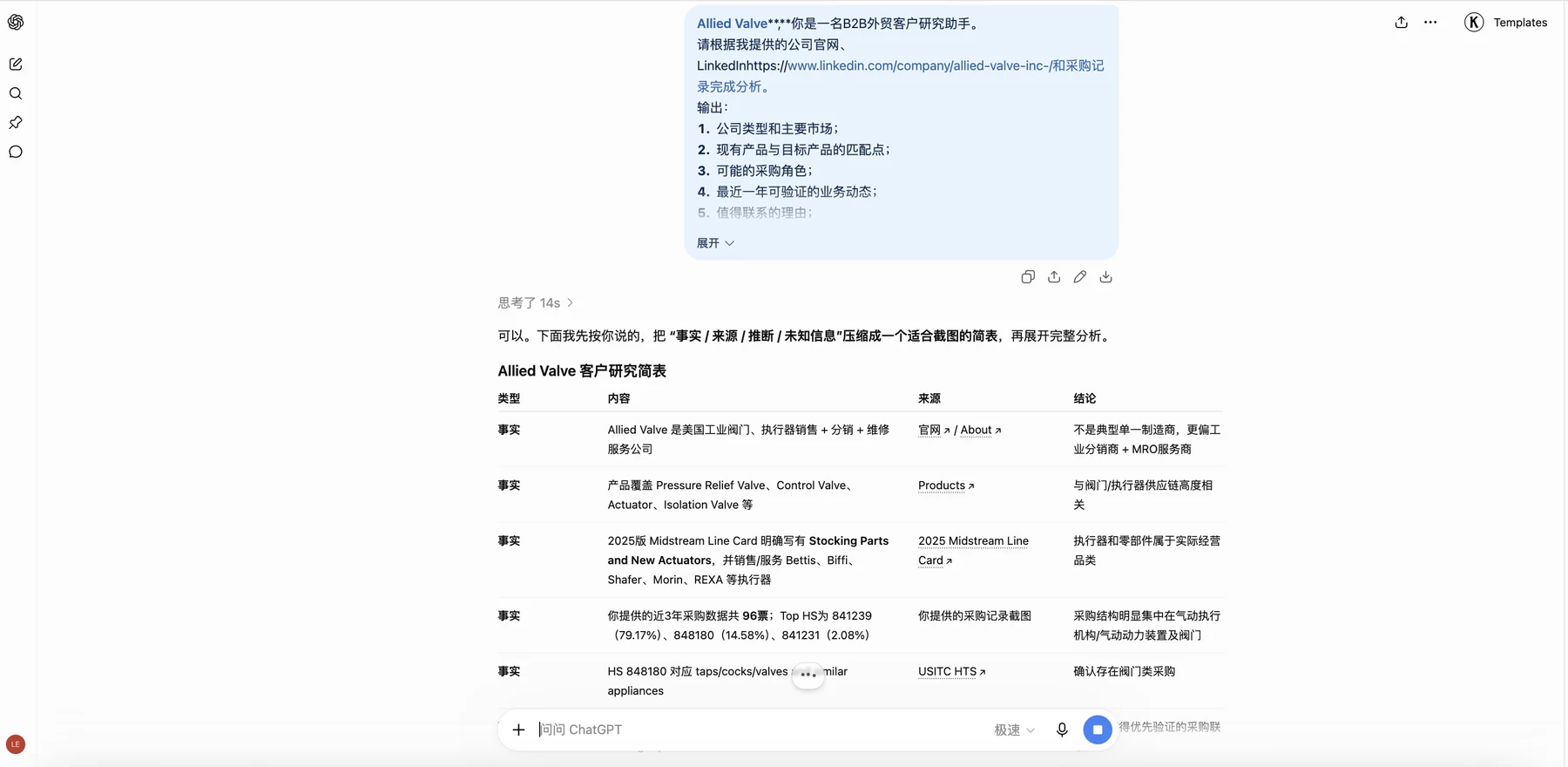This screenshot has height=767, width=1568.
Task: Select the 来源 column header
Action: coord(929,398)
